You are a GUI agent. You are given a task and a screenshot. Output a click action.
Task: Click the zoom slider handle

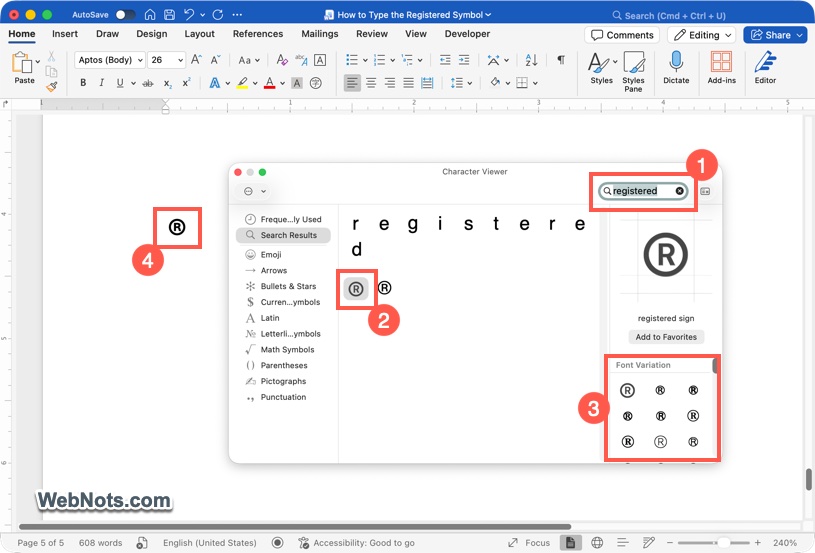(723, 543)
